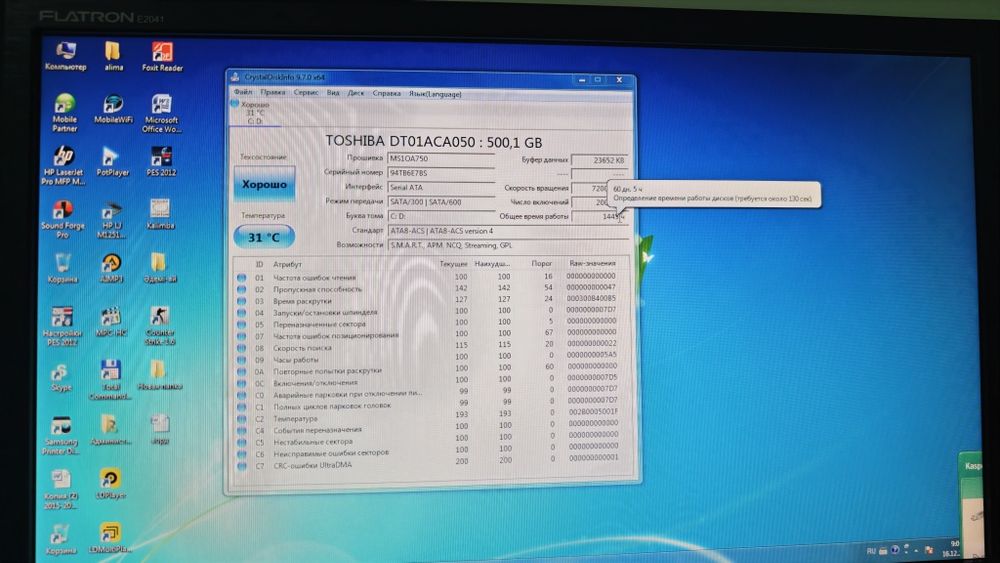The image size is (1000, 563).
Task: Open the Правка menu
Action: tap(272, 92)
